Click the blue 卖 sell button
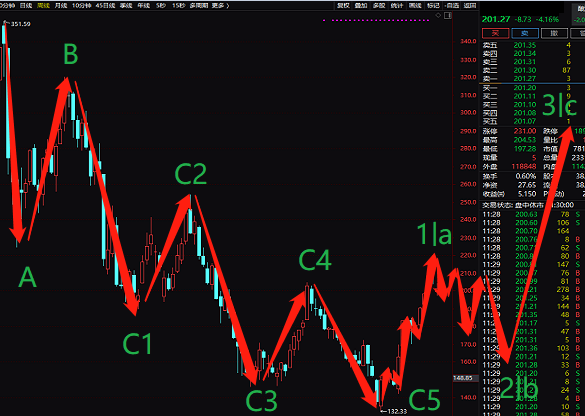This screenshot has width=585, height=416. click(x=525, y=33)
